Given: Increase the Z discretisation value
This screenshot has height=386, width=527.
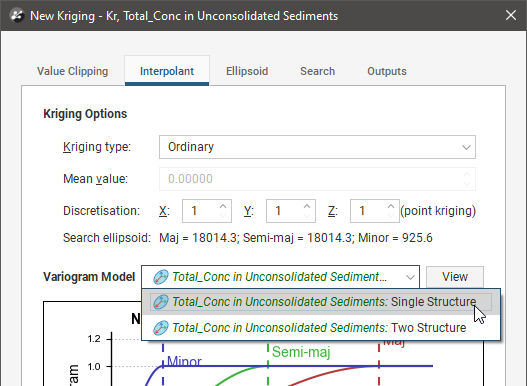Looking at the screenshot, I should coord(391,206).
